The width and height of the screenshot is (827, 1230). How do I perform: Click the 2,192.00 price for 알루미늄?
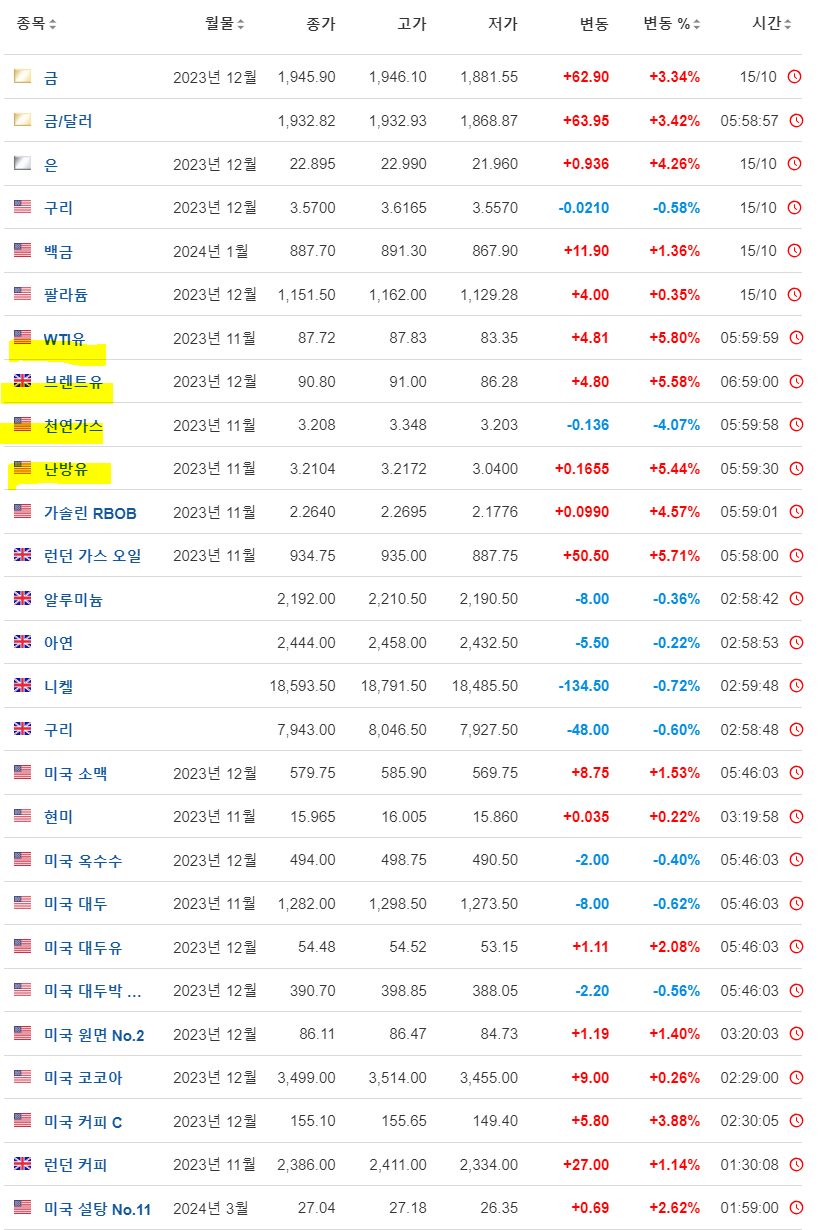[x=306, y=599]
